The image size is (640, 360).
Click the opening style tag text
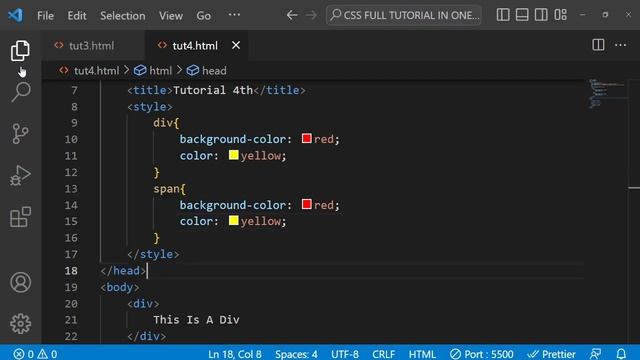pyautogui.click(x=150, y=107)
